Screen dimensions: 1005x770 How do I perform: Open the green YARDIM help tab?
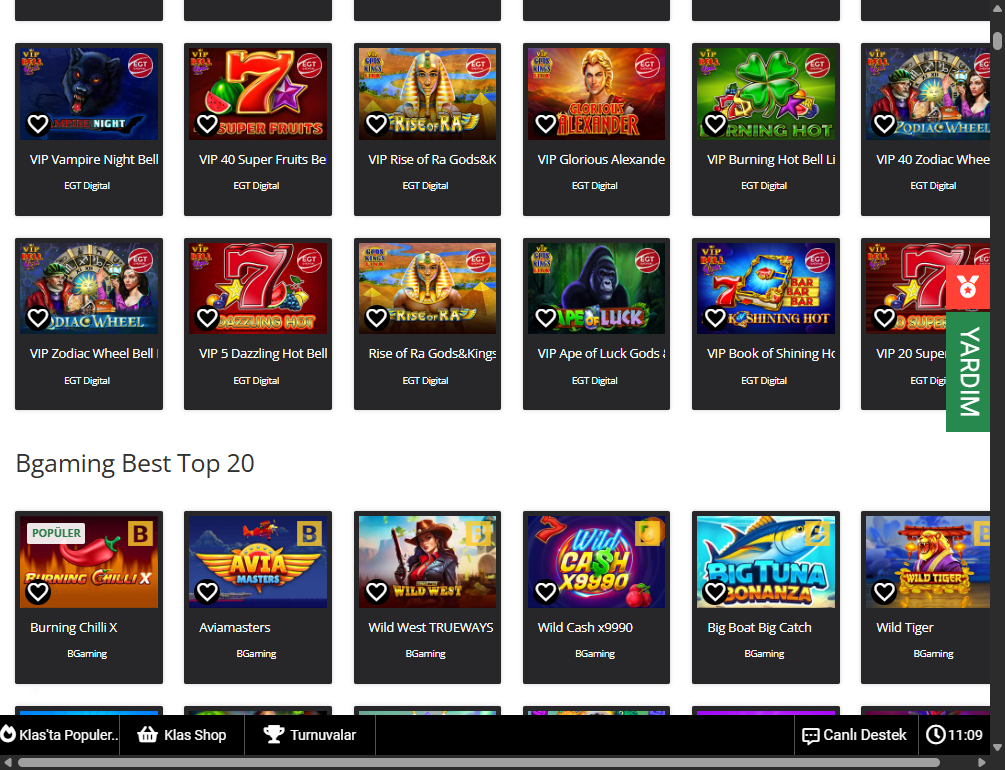tap(968, 372)
